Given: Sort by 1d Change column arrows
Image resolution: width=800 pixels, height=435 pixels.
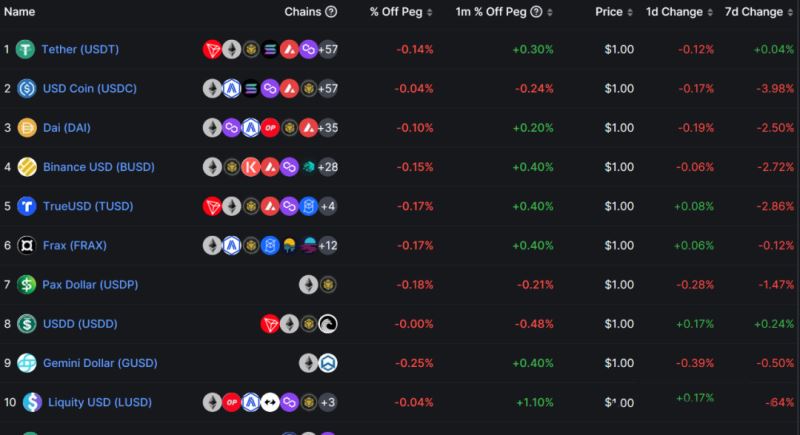Looking at the screenshot, I should [710, 12].
